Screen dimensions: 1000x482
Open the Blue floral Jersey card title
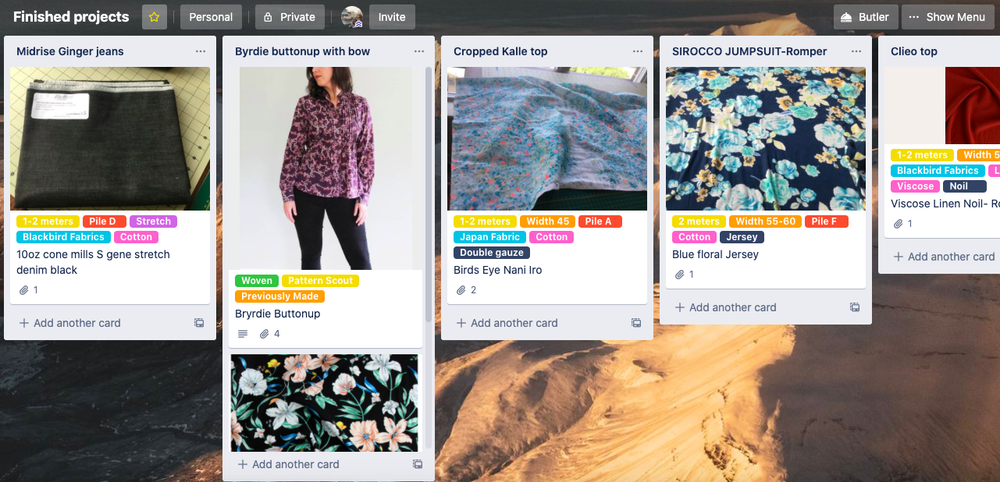(x=715, y=254)
